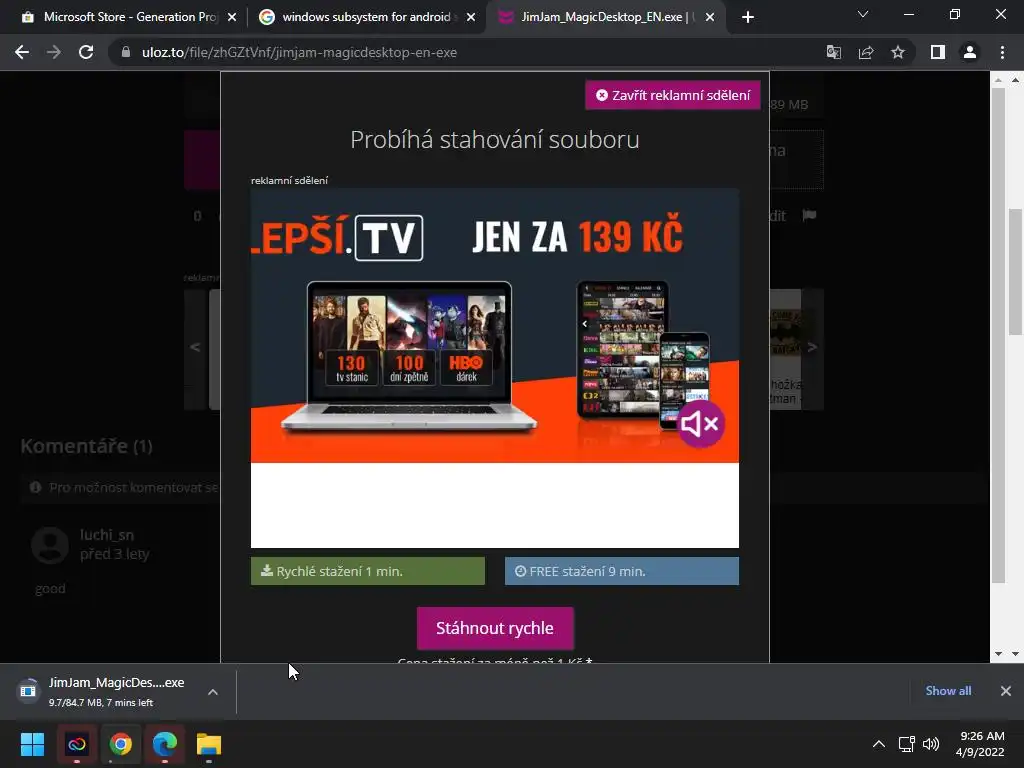
Task: Expand options for JimJam_MagicDes download
Action: click(x=213, y=692)
